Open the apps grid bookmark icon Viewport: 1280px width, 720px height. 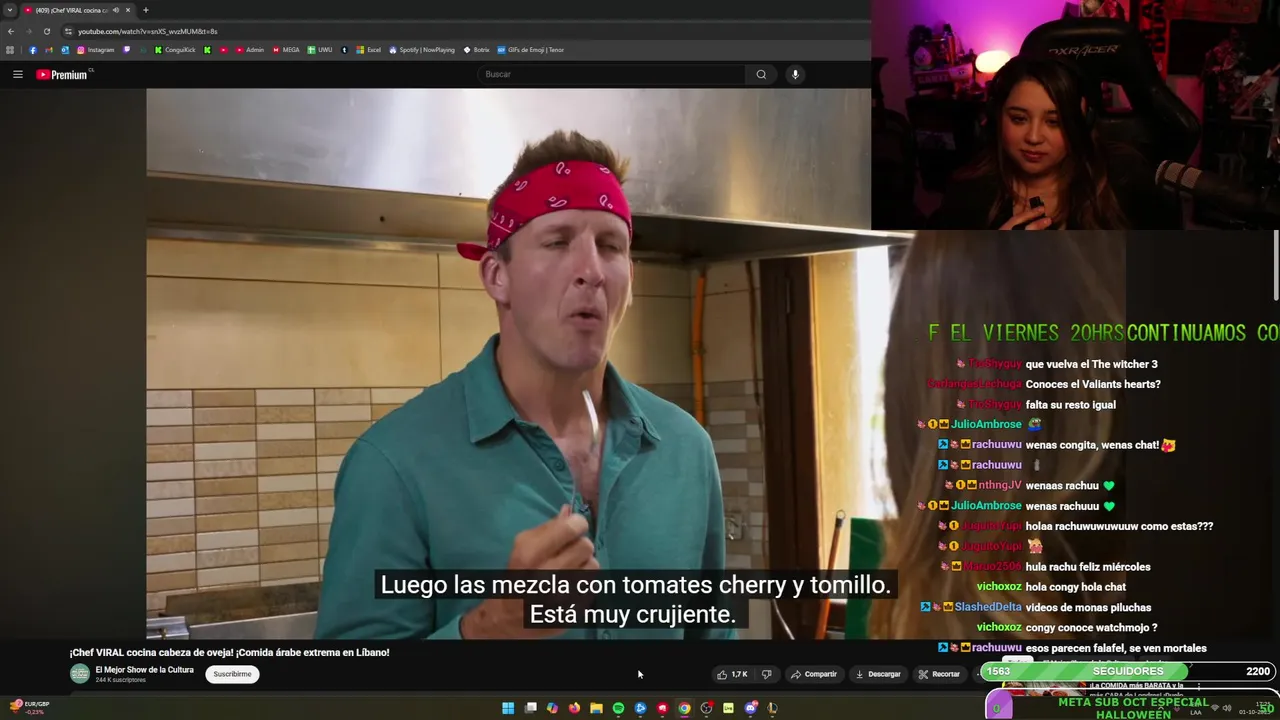tap(10, 50)
